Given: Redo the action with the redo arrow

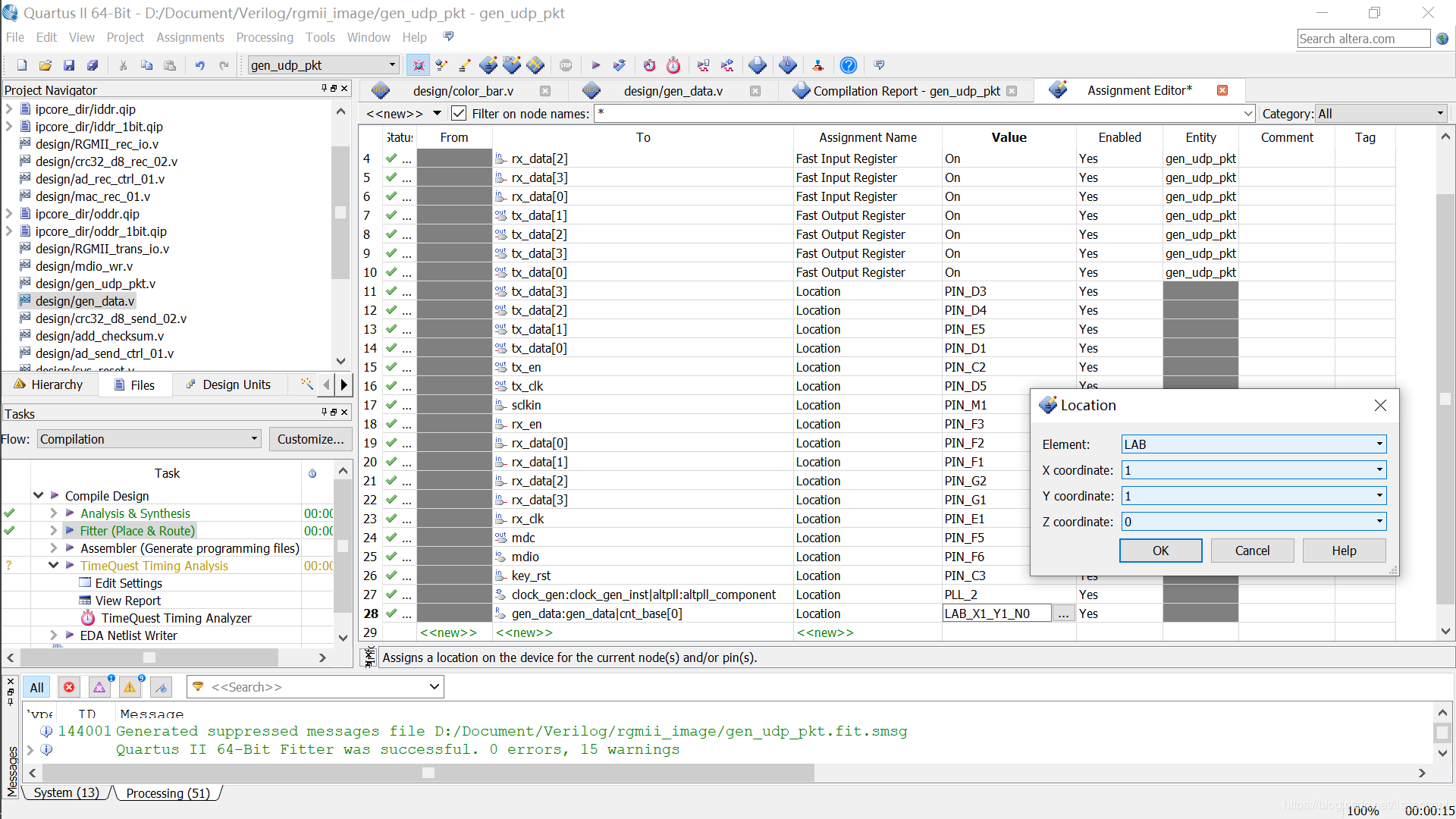Looking at the screenshot, I should tap(224, 66).
